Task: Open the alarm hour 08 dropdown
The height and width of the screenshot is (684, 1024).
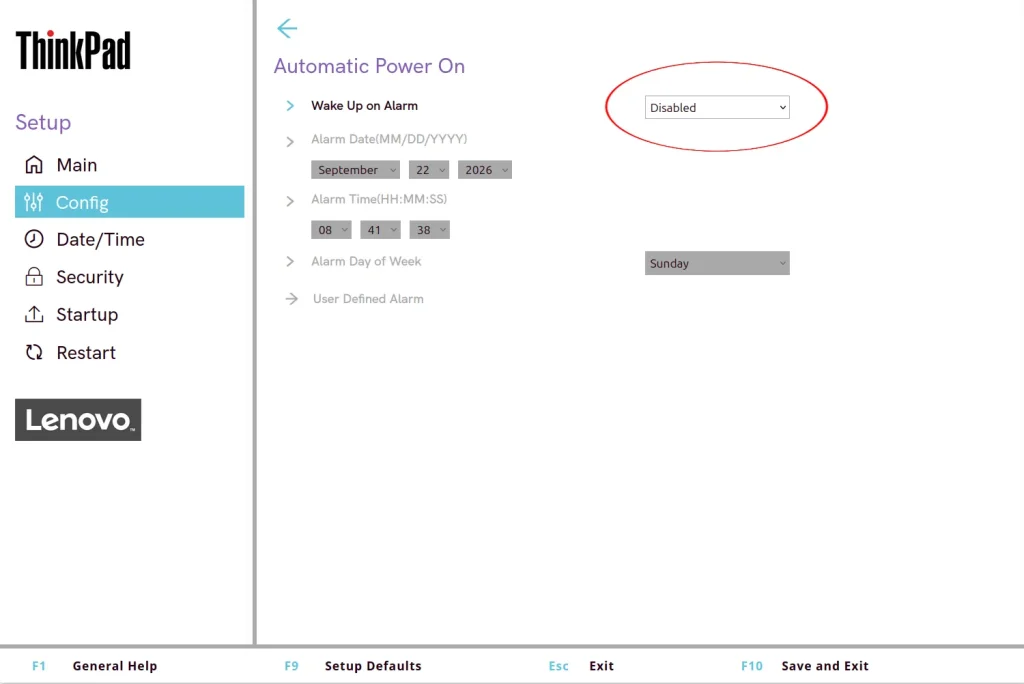Action: pyautogui.click(x=331, y=230)
